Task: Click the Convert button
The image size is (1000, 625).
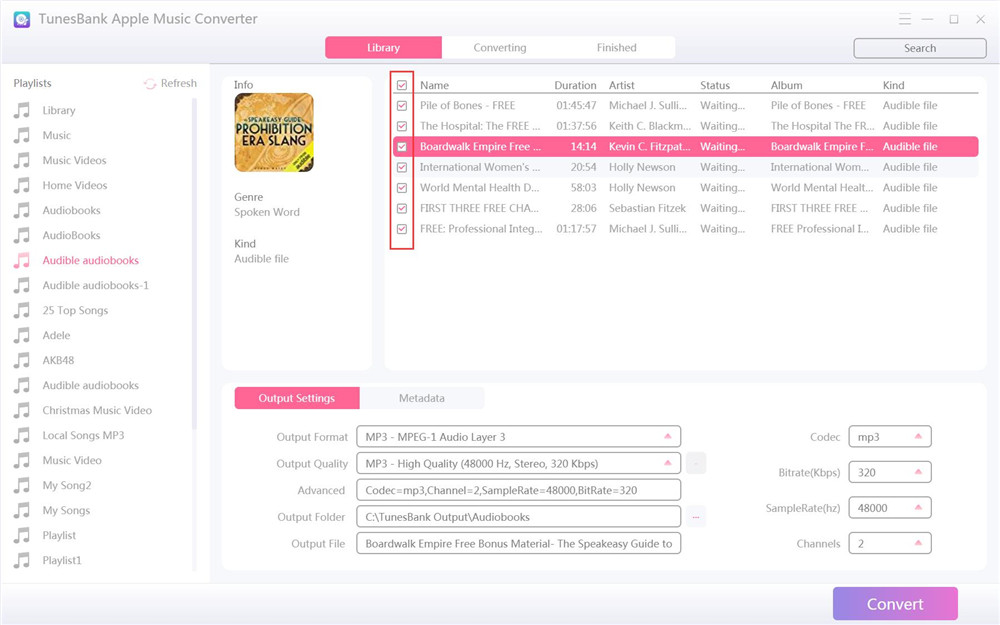Action: coord(895,604)
